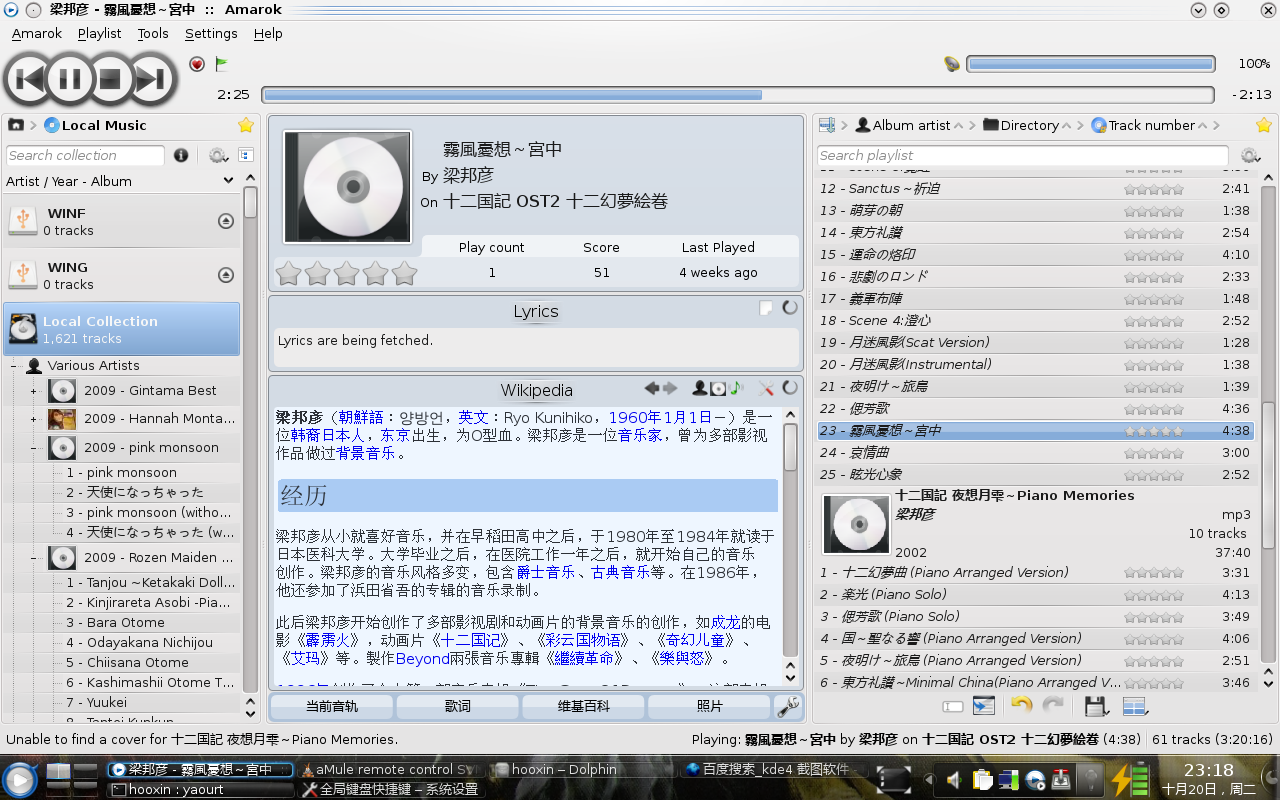This screenshot has height=800, width=1280.
Task: Collapse the 2009 - pink monsoon album
Action: (x=33, y=448)
